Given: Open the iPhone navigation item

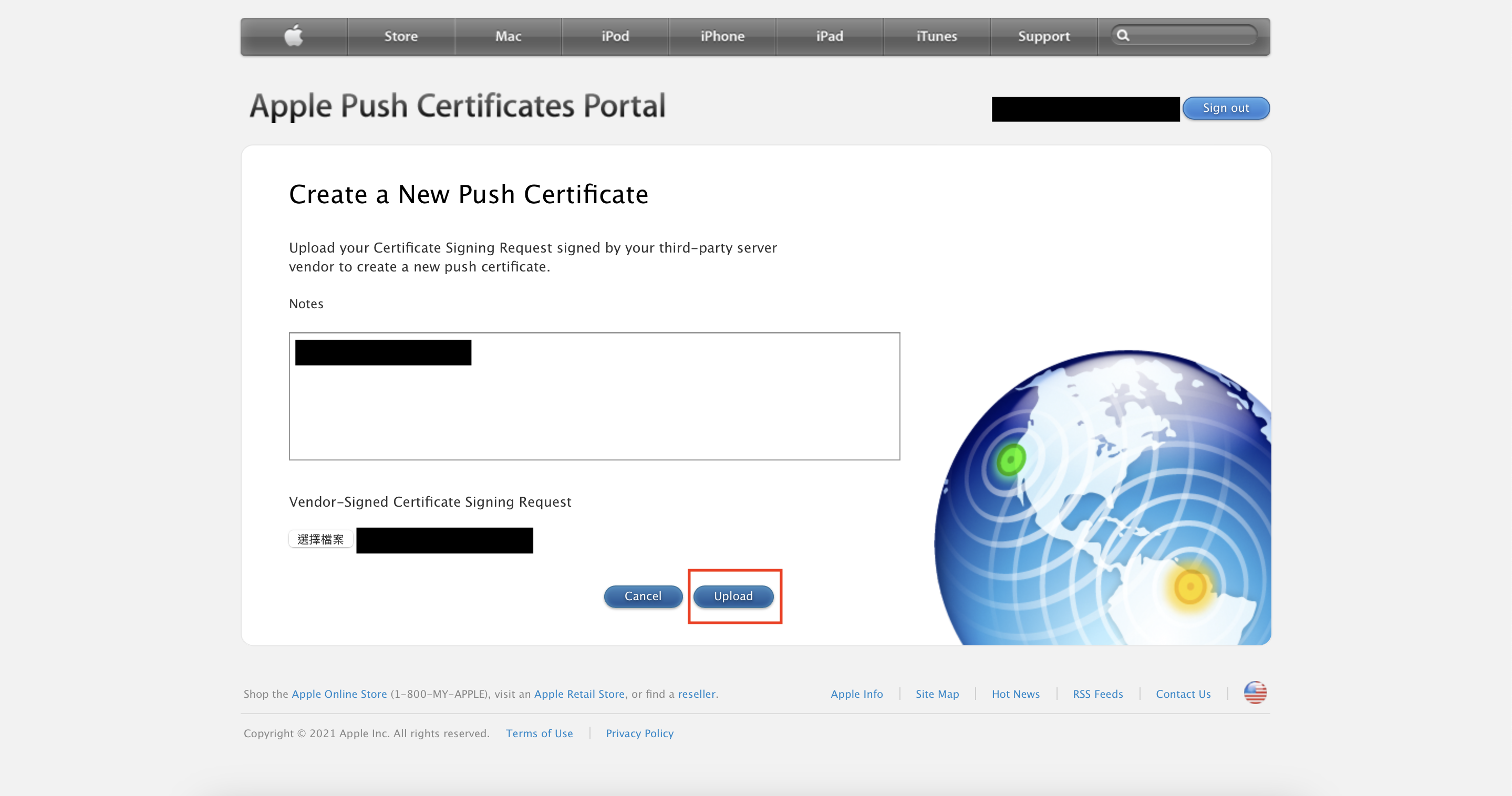Looking at the screenshot, I should point(722,36).
